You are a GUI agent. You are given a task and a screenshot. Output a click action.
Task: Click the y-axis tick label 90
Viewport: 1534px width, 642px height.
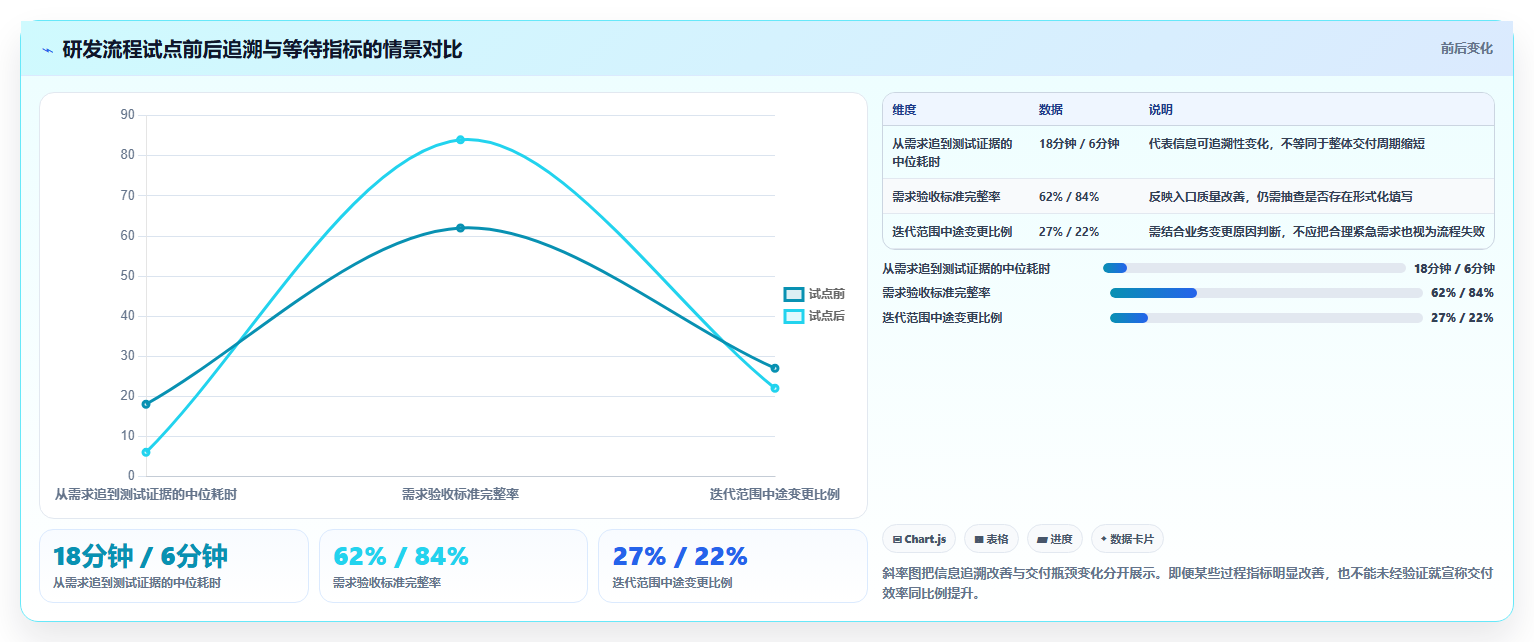tap(127, 115)
